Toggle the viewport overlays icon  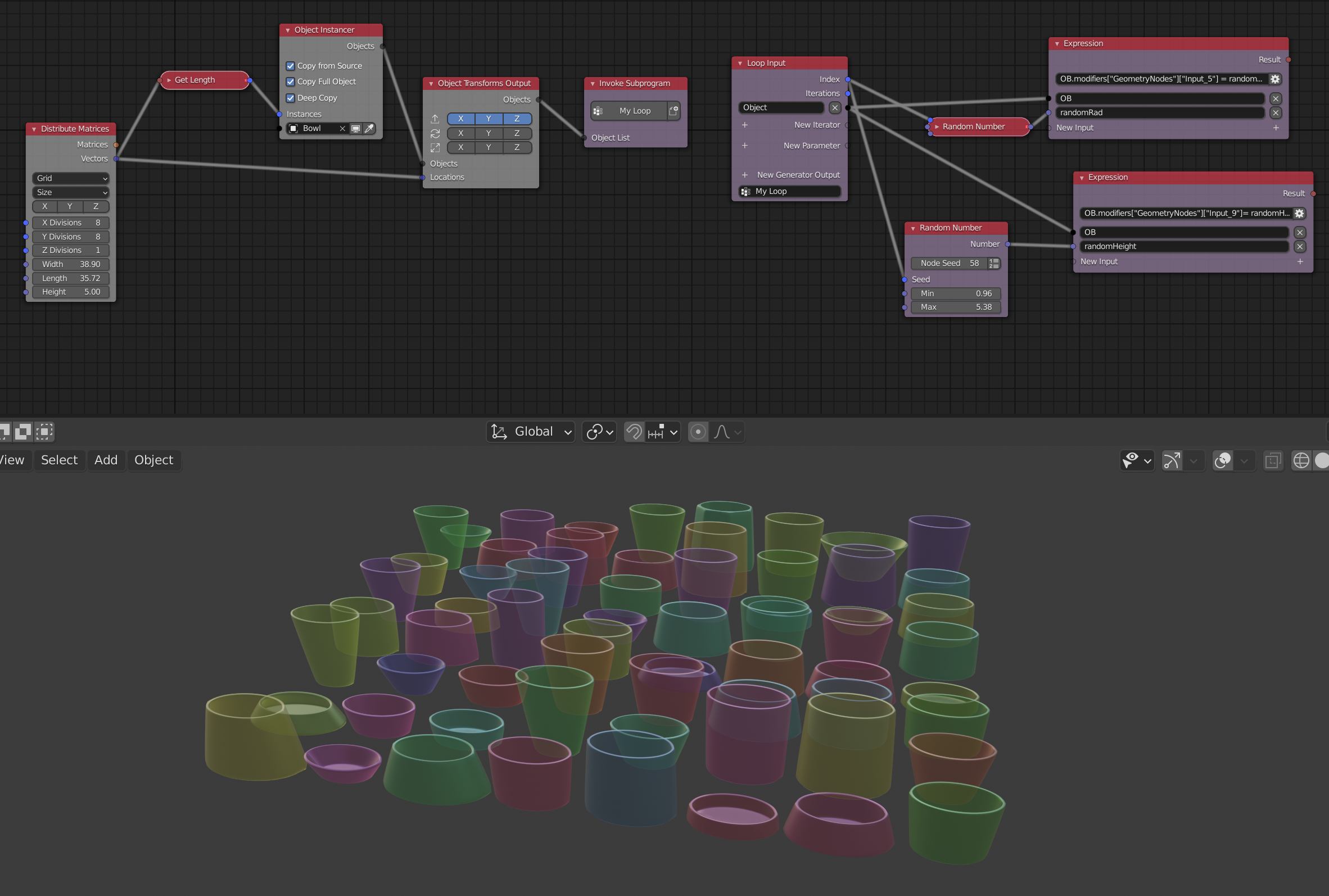click(x=1222, y=460)
